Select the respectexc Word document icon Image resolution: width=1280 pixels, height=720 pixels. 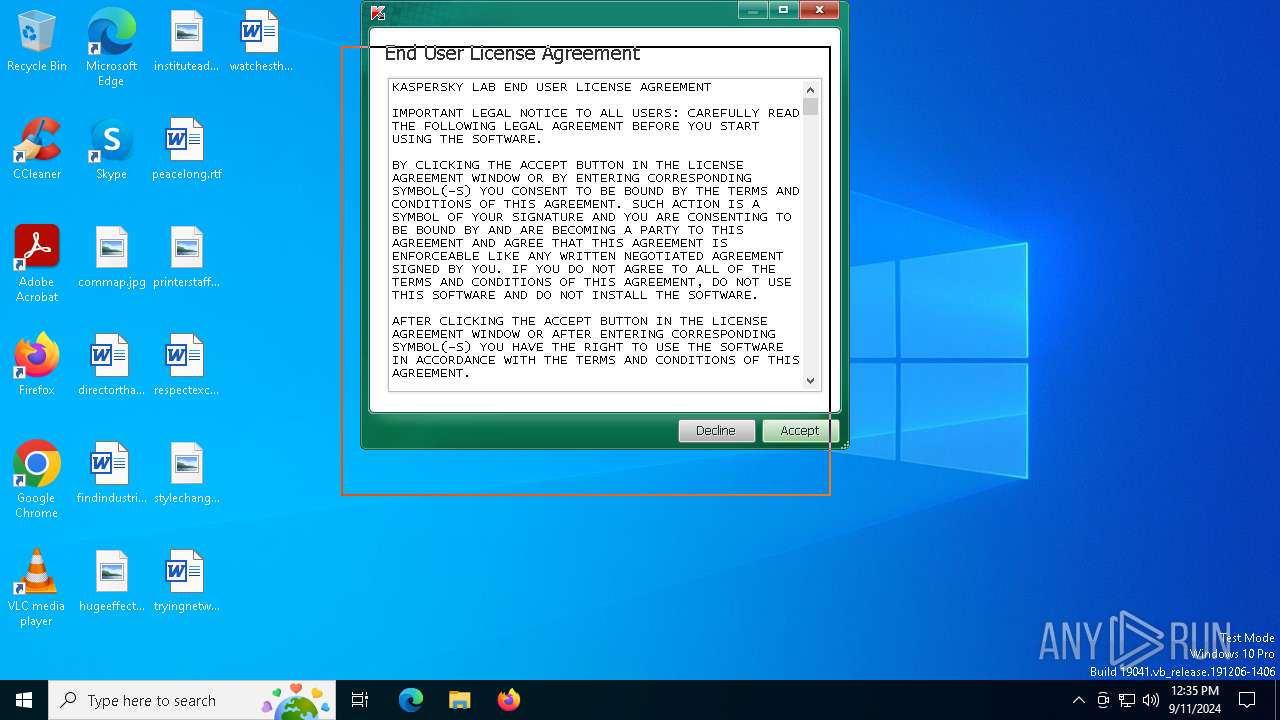[x=186, y=366]
